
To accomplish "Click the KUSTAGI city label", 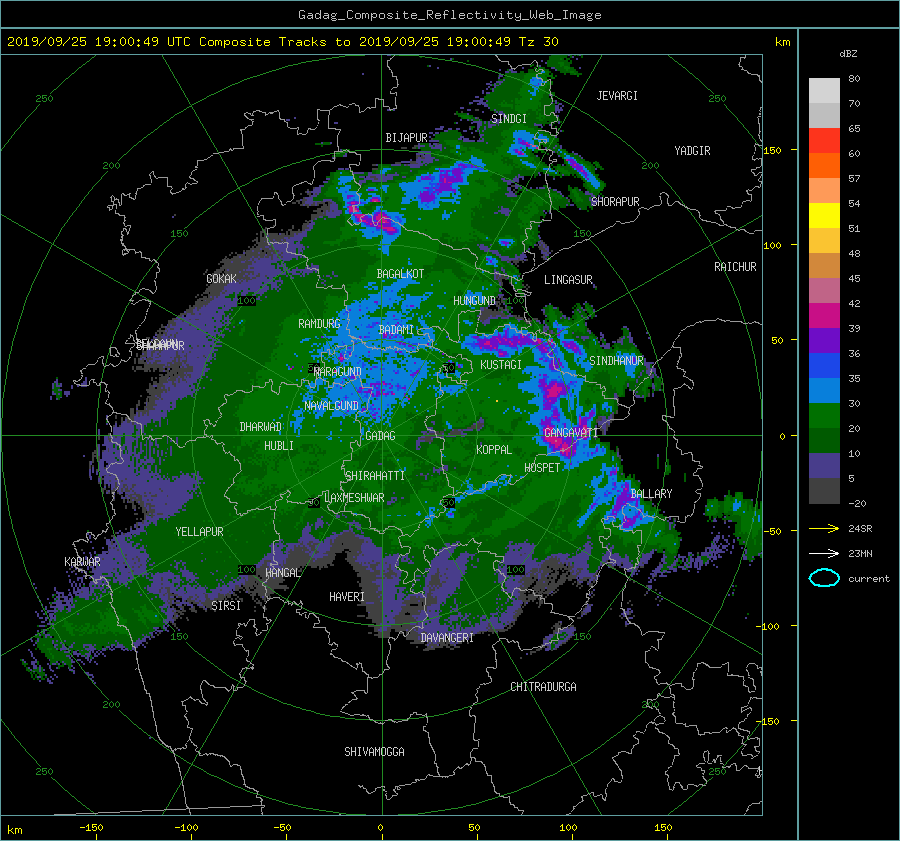I will pos(501,365).
